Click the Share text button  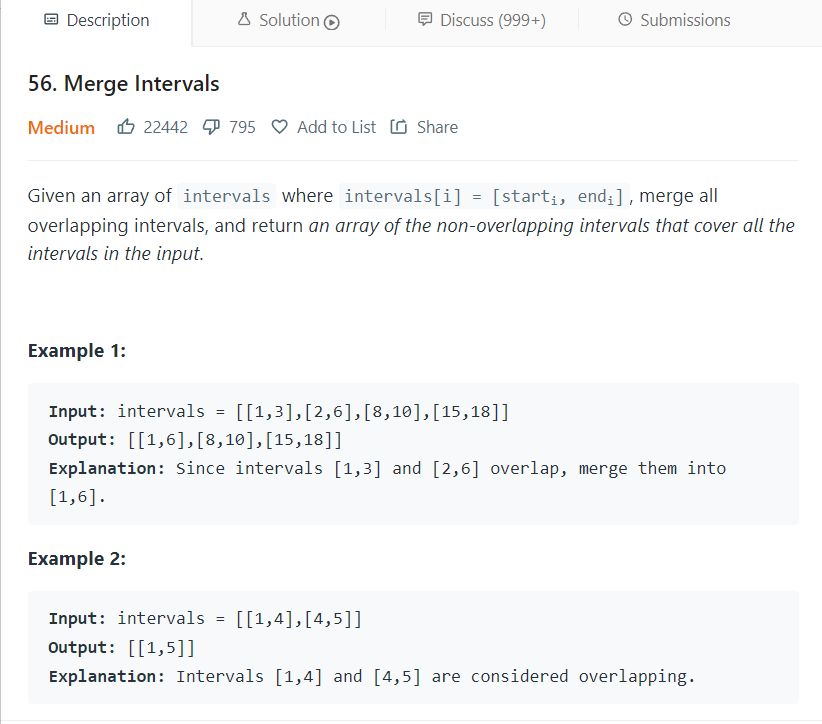click(437, 127)
